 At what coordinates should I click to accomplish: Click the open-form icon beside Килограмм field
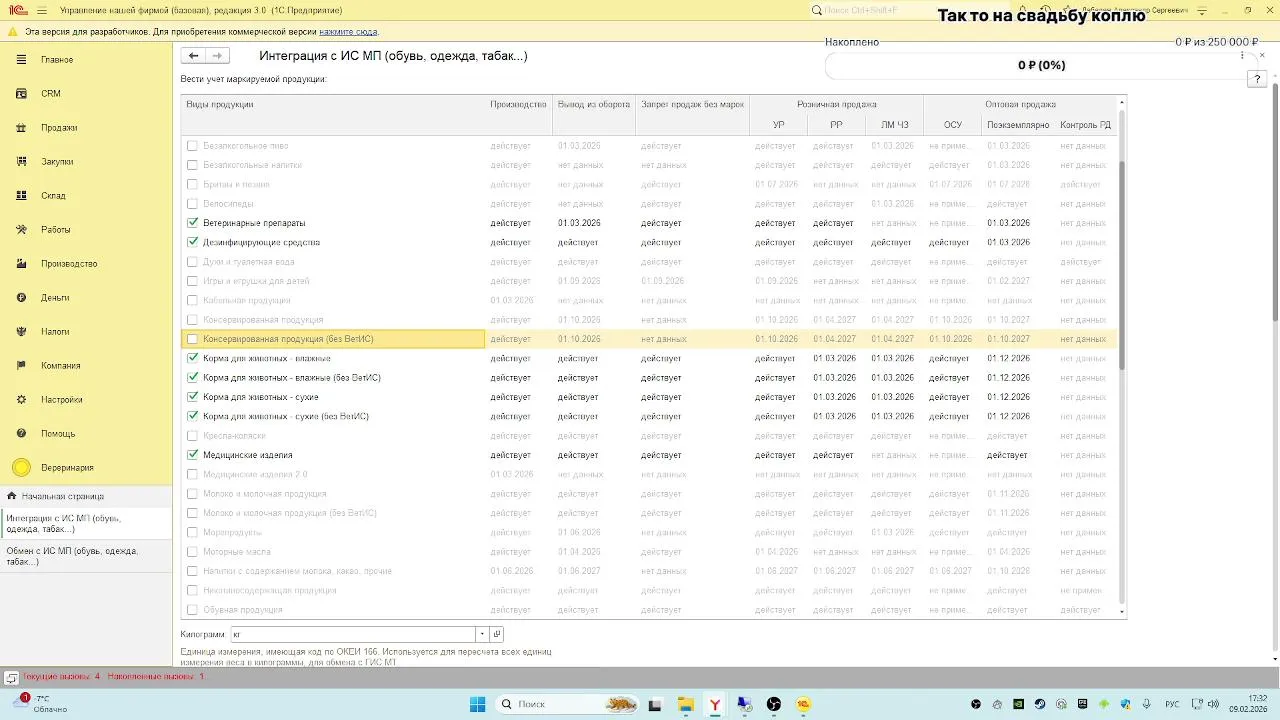(497, 635)
